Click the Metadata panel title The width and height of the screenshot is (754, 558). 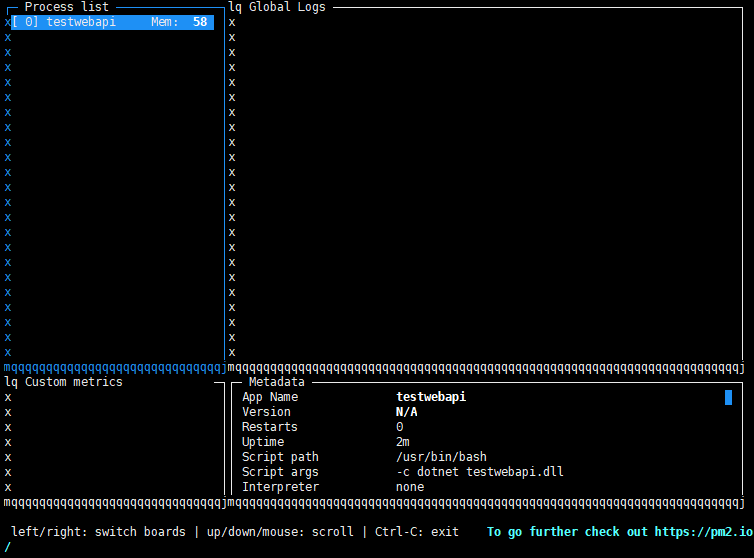point(276,382)
